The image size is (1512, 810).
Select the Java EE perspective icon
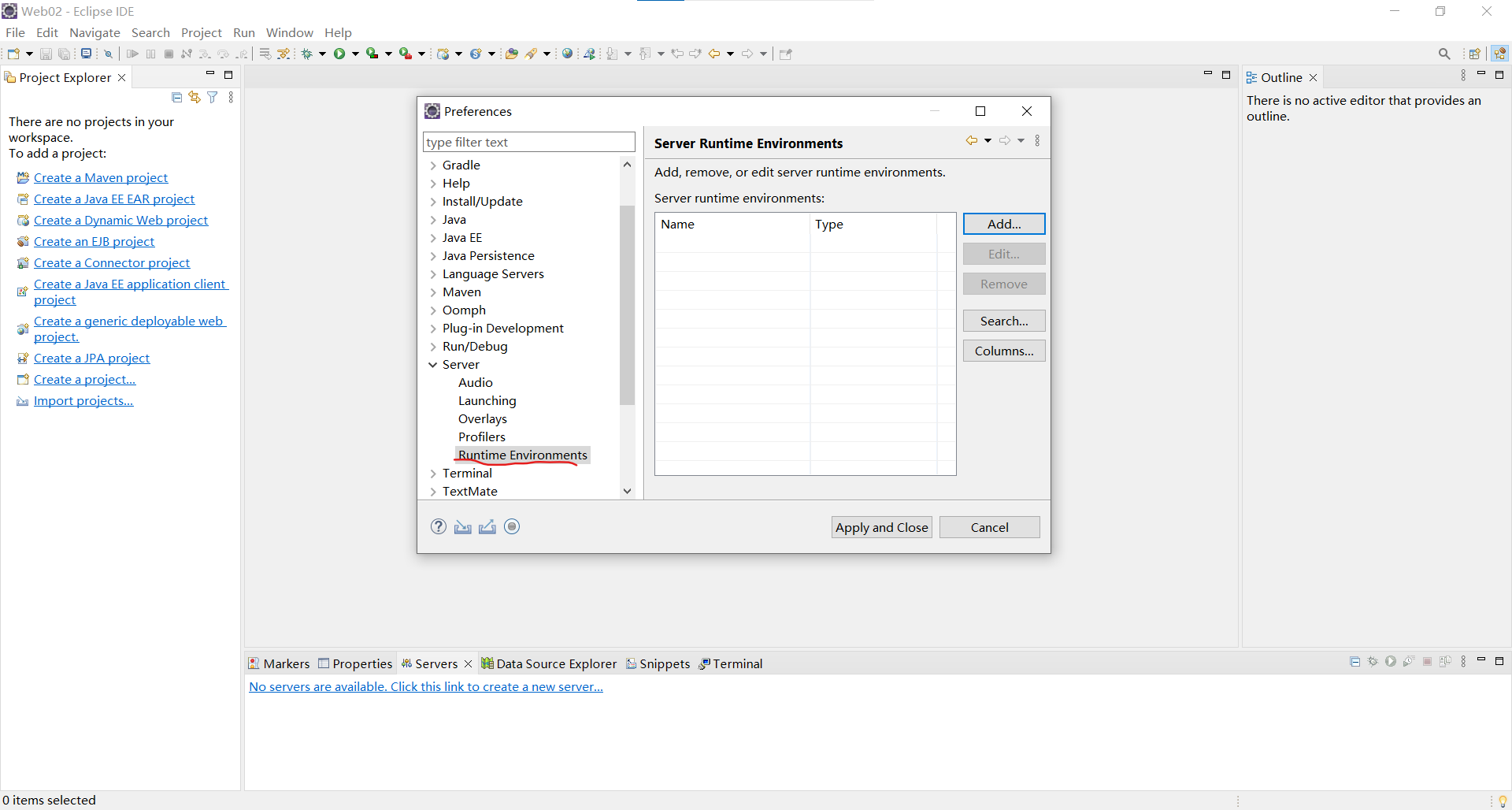(1499, 54)
